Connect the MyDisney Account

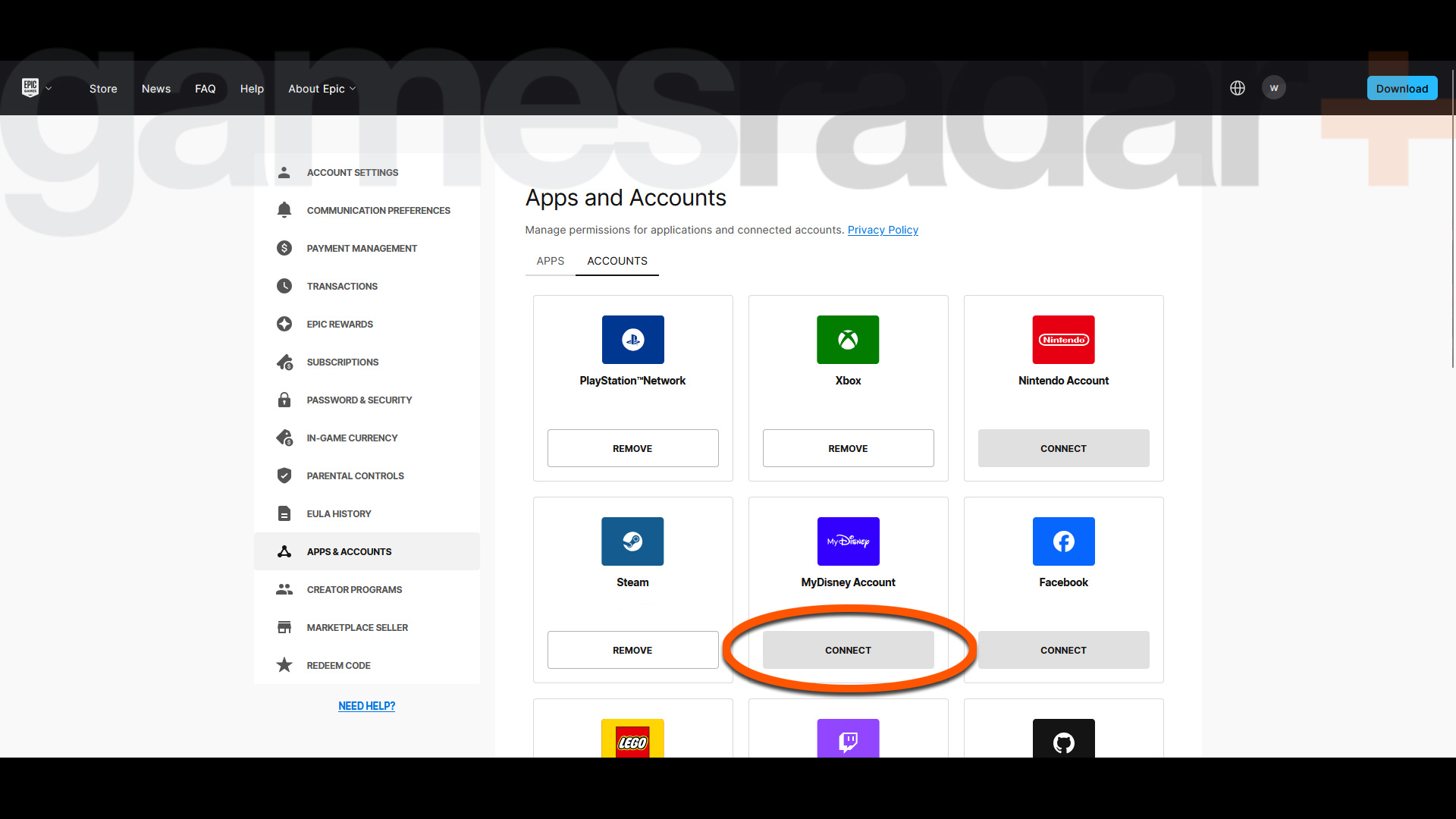[x=848, y=650]
